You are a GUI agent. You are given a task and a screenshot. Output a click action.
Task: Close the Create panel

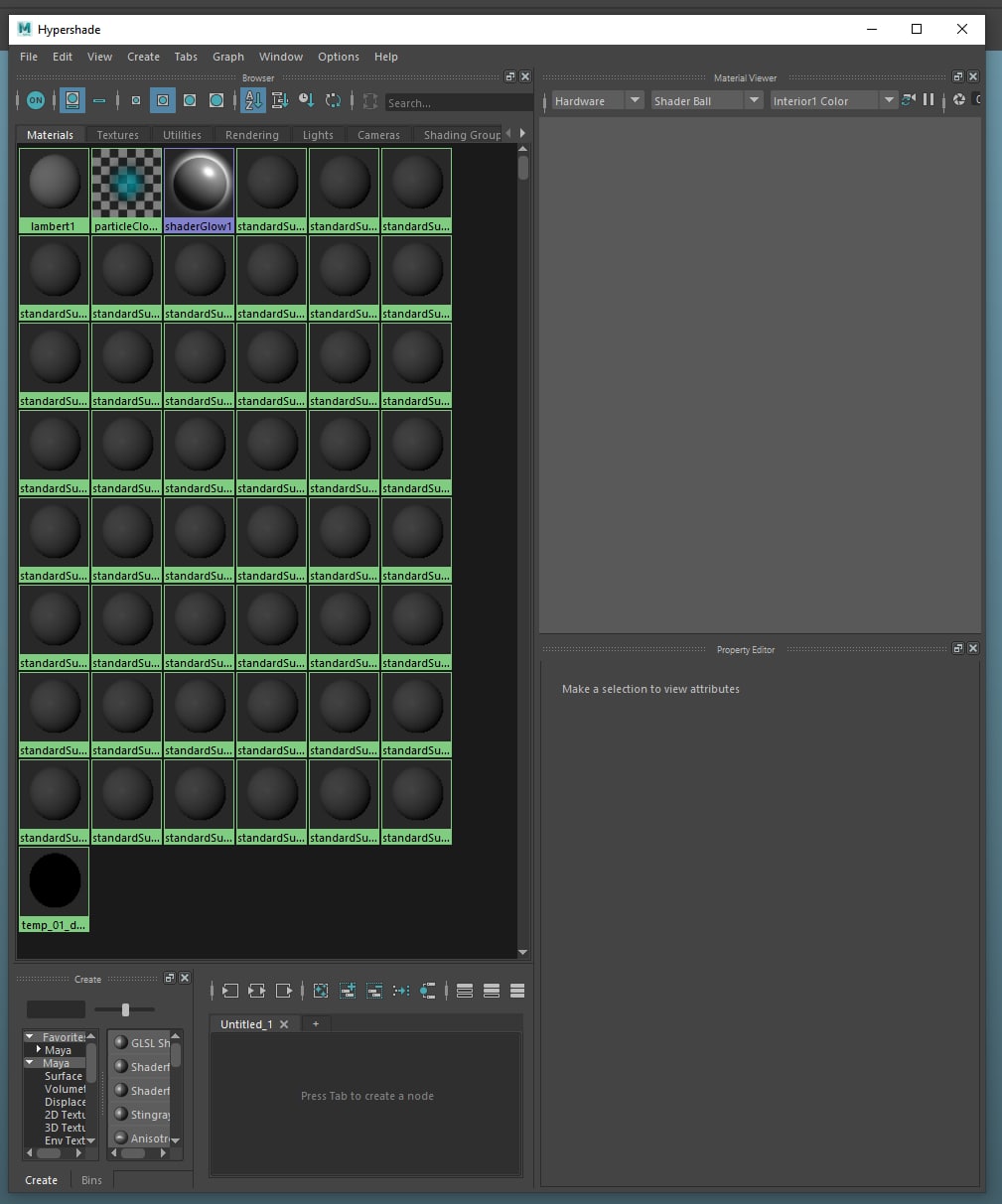[185, 978]
